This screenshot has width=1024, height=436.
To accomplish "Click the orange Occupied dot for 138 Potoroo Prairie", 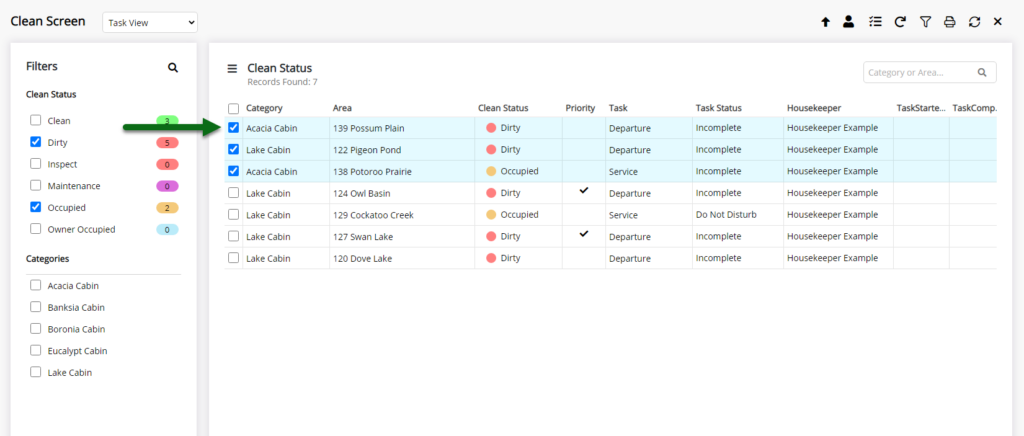I will tap(491, 171).
